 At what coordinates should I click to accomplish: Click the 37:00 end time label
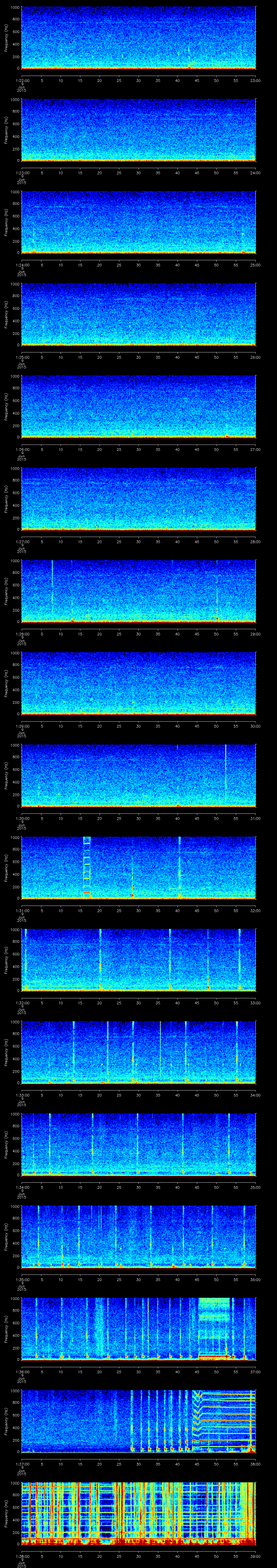click(255, 1371)
